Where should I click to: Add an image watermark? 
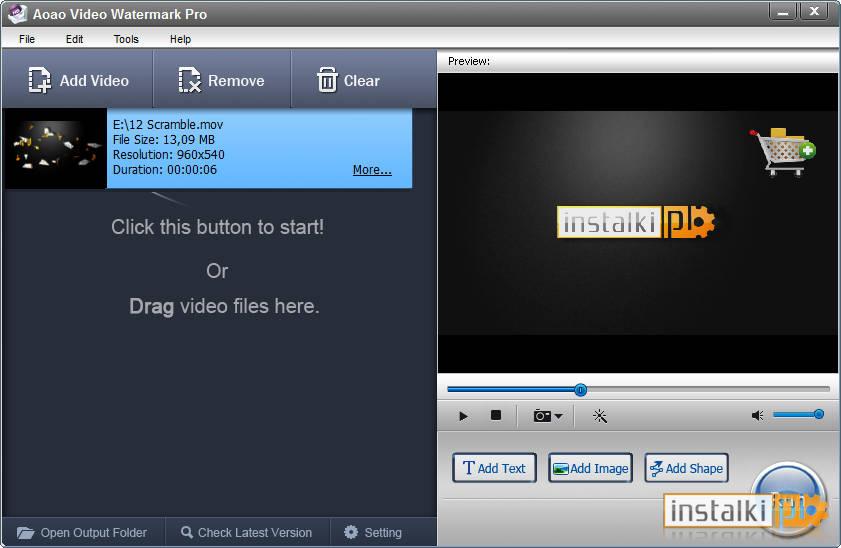click(591, 468)
